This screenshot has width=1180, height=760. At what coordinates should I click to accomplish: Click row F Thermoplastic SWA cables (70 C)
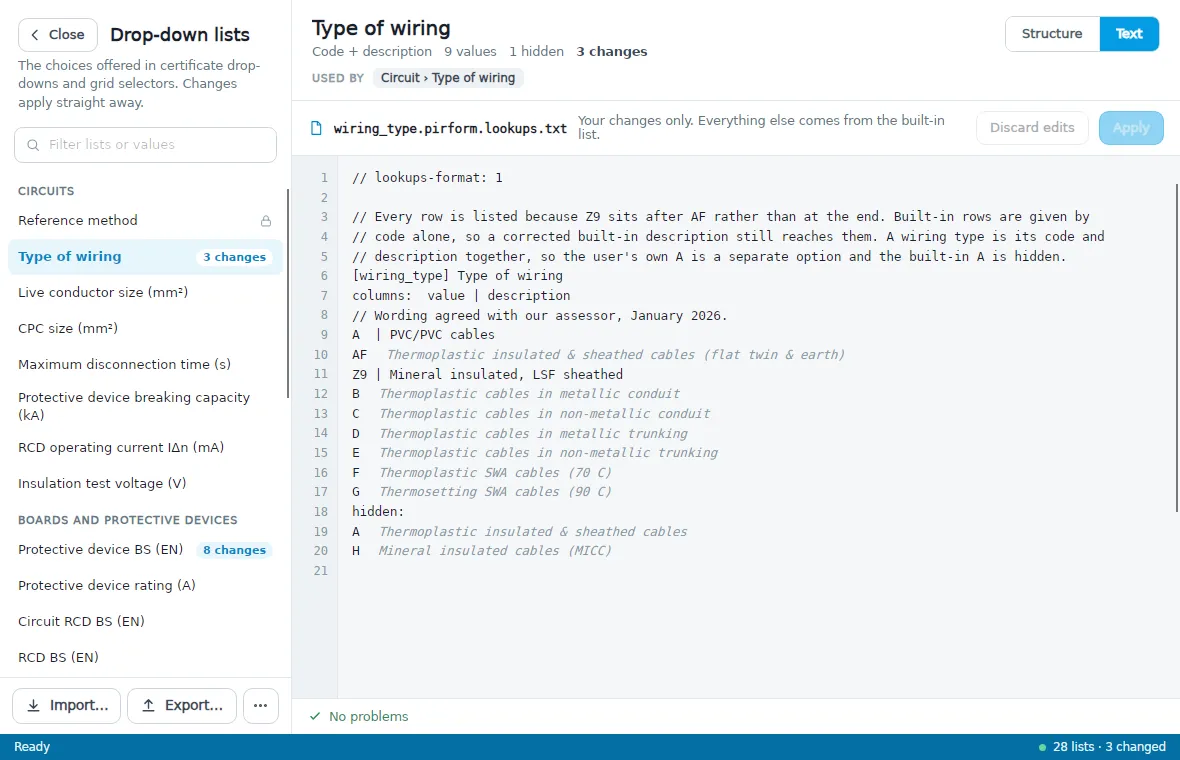[x=482, y=473]
